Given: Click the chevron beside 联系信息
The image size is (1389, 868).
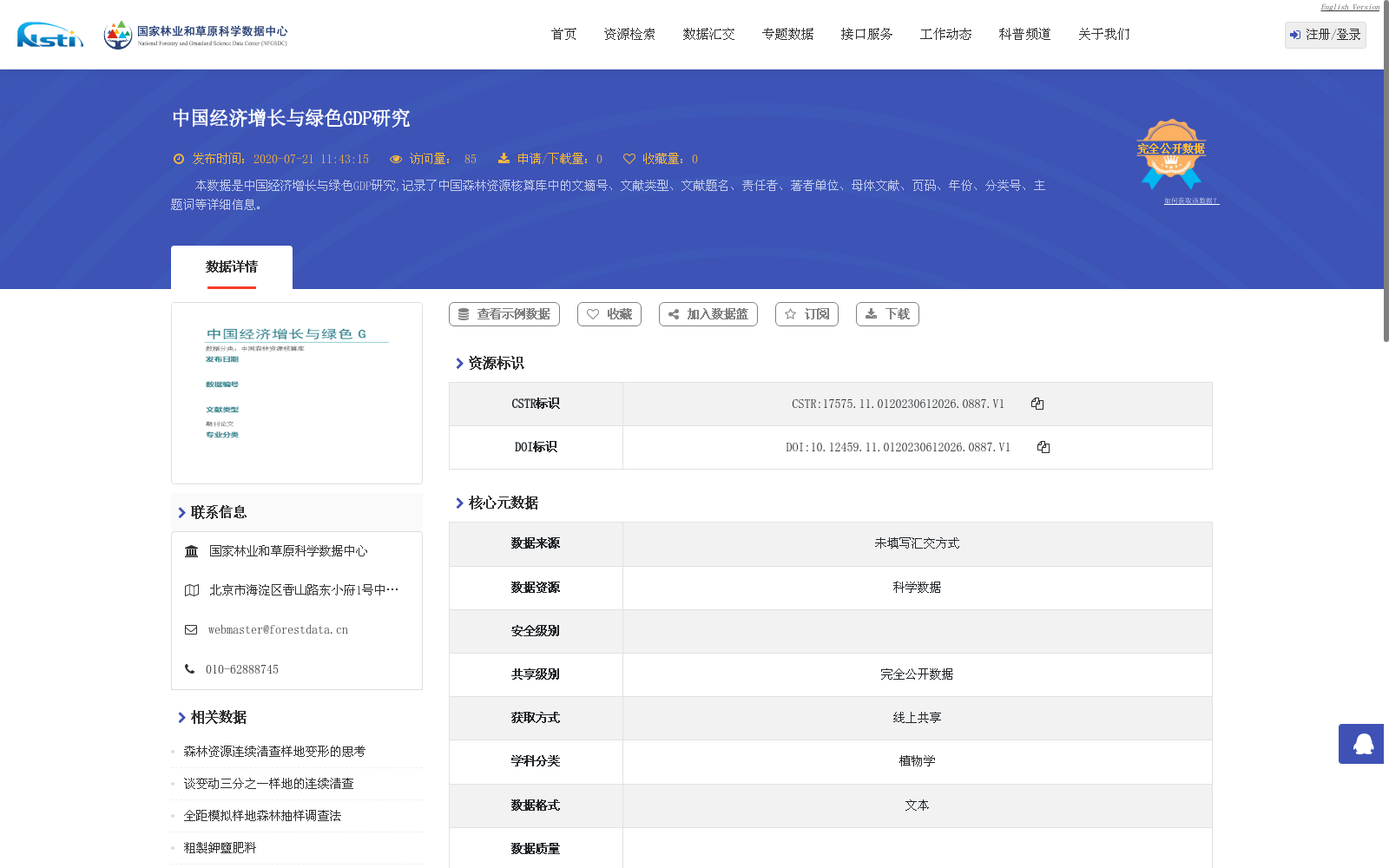Looking at the screenshot, I should [181, 513].
